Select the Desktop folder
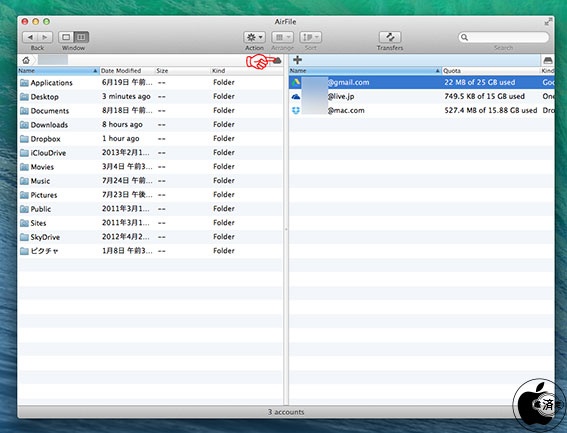This screenshot has height=433, width=567. [150, 97]
